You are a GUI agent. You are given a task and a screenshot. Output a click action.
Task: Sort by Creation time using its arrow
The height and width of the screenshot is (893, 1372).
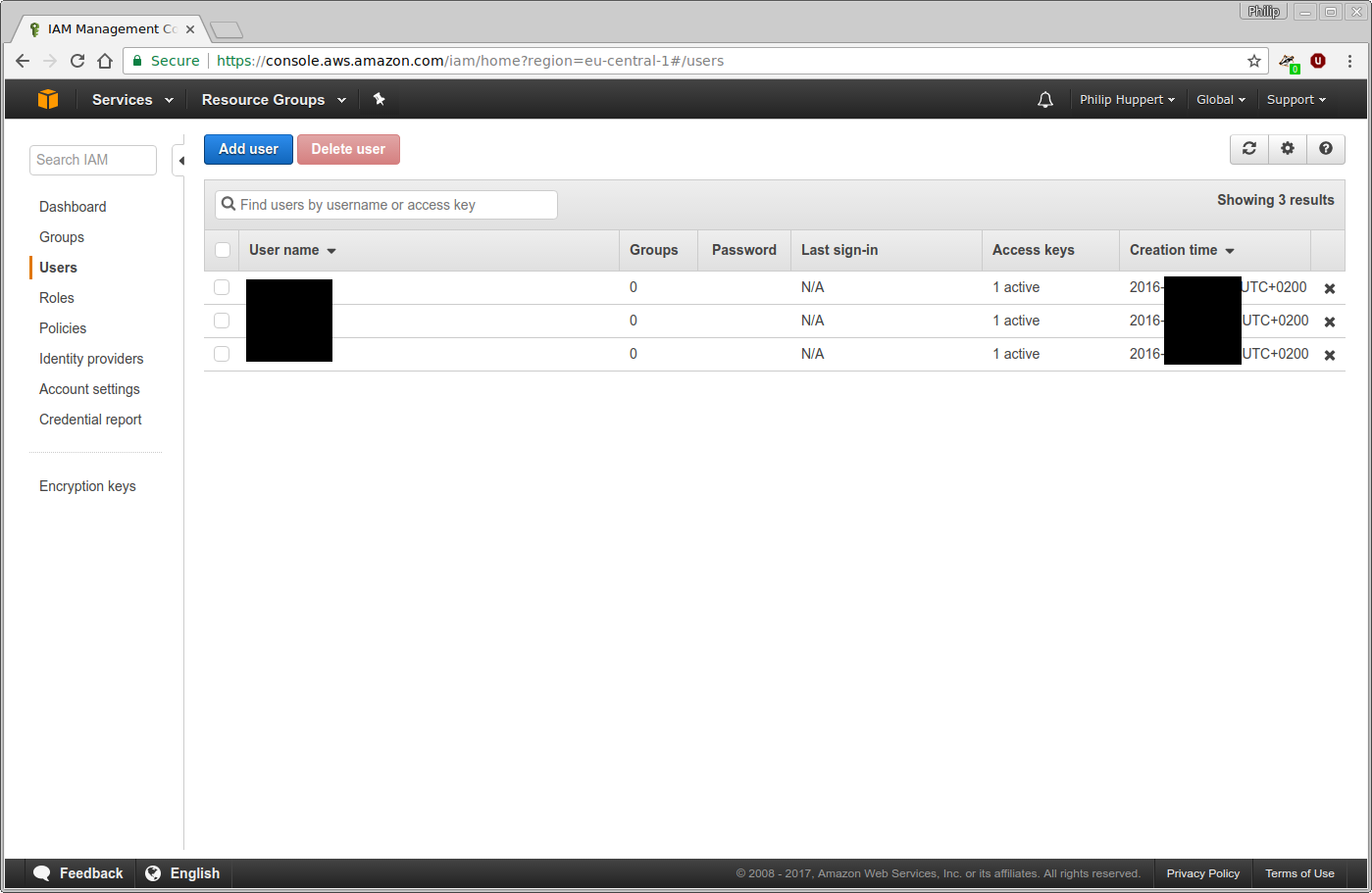[x=1230, y=250]
